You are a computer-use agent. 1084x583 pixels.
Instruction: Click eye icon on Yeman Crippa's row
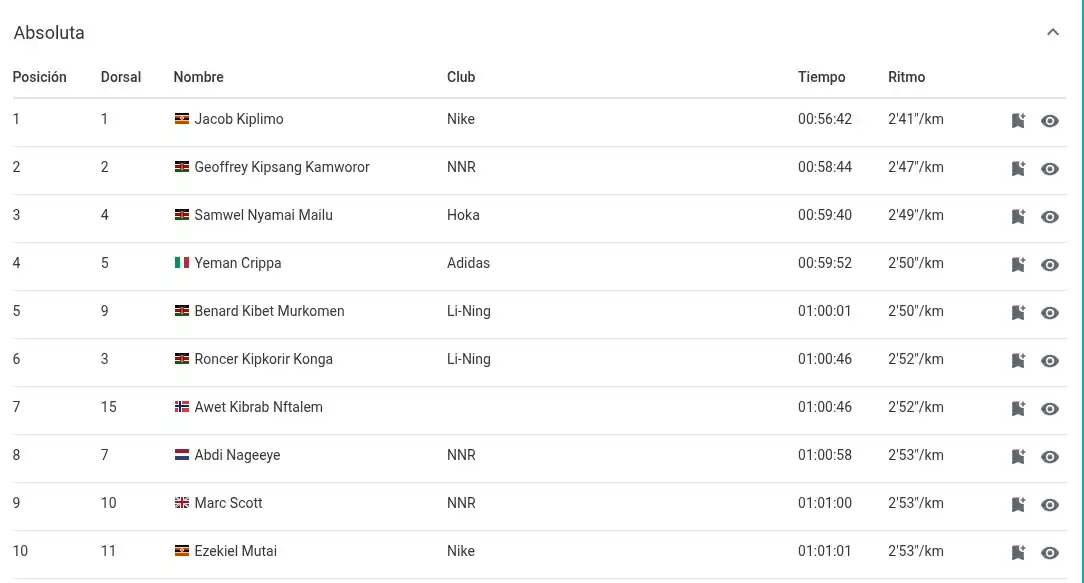[x=1050, y=265]
